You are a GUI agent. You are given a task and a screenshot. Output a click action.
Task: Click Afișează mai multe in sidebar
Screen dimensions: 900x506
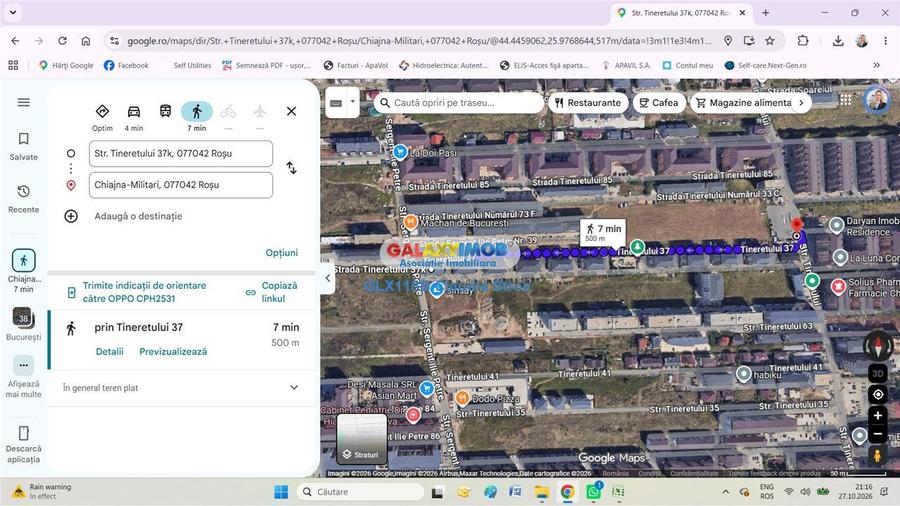click(24, 376)
